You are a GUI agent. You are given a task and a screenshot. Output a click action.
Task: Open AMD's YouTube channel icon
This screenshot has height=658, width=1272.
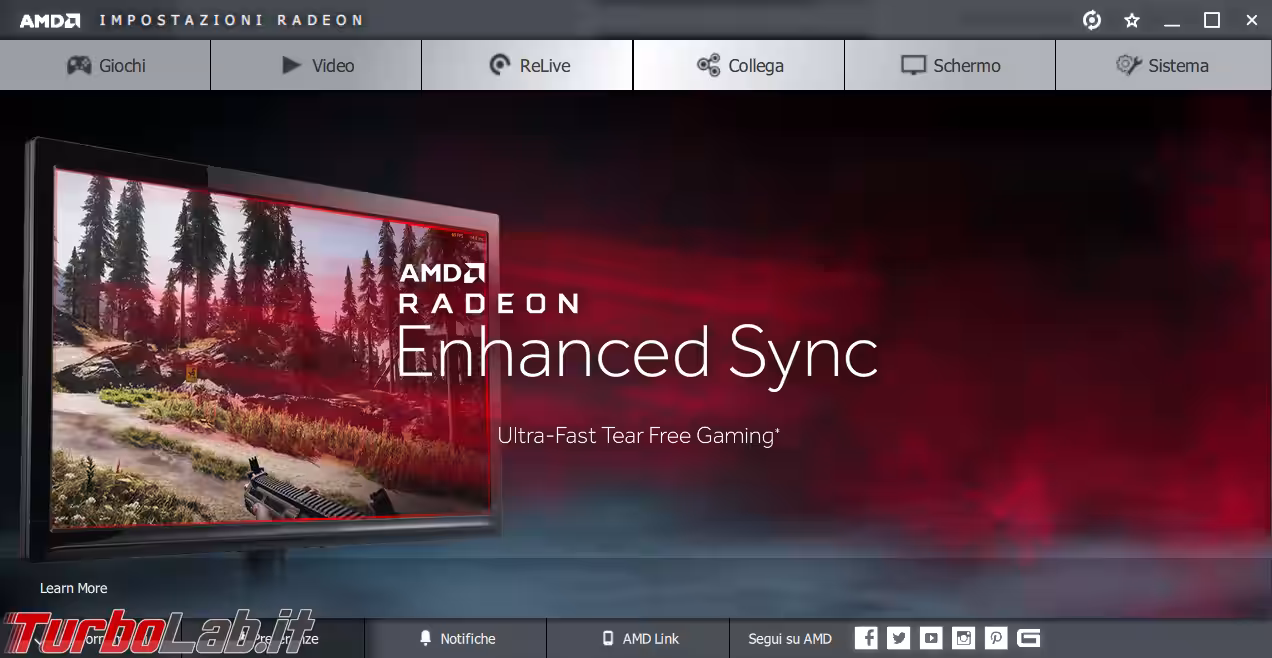coord(931,638)
